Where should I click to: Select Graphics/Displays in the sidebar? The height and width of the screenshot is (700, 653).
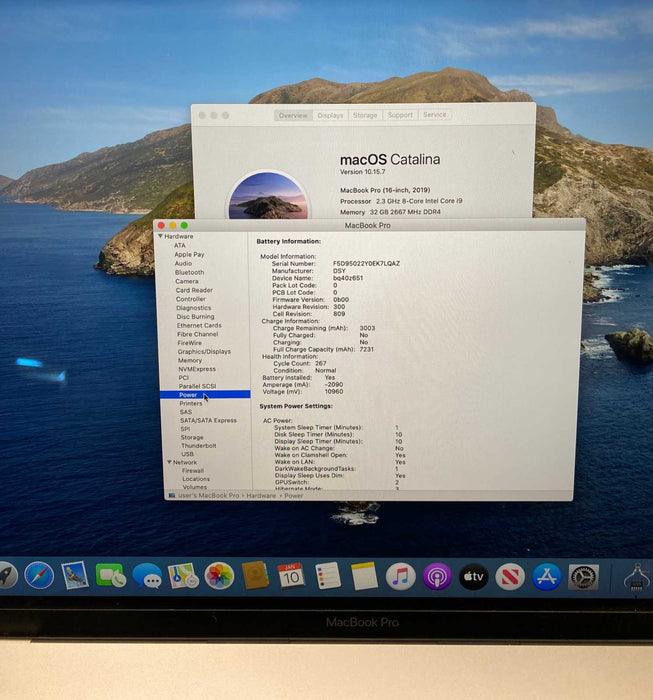(x=204, y=352)
